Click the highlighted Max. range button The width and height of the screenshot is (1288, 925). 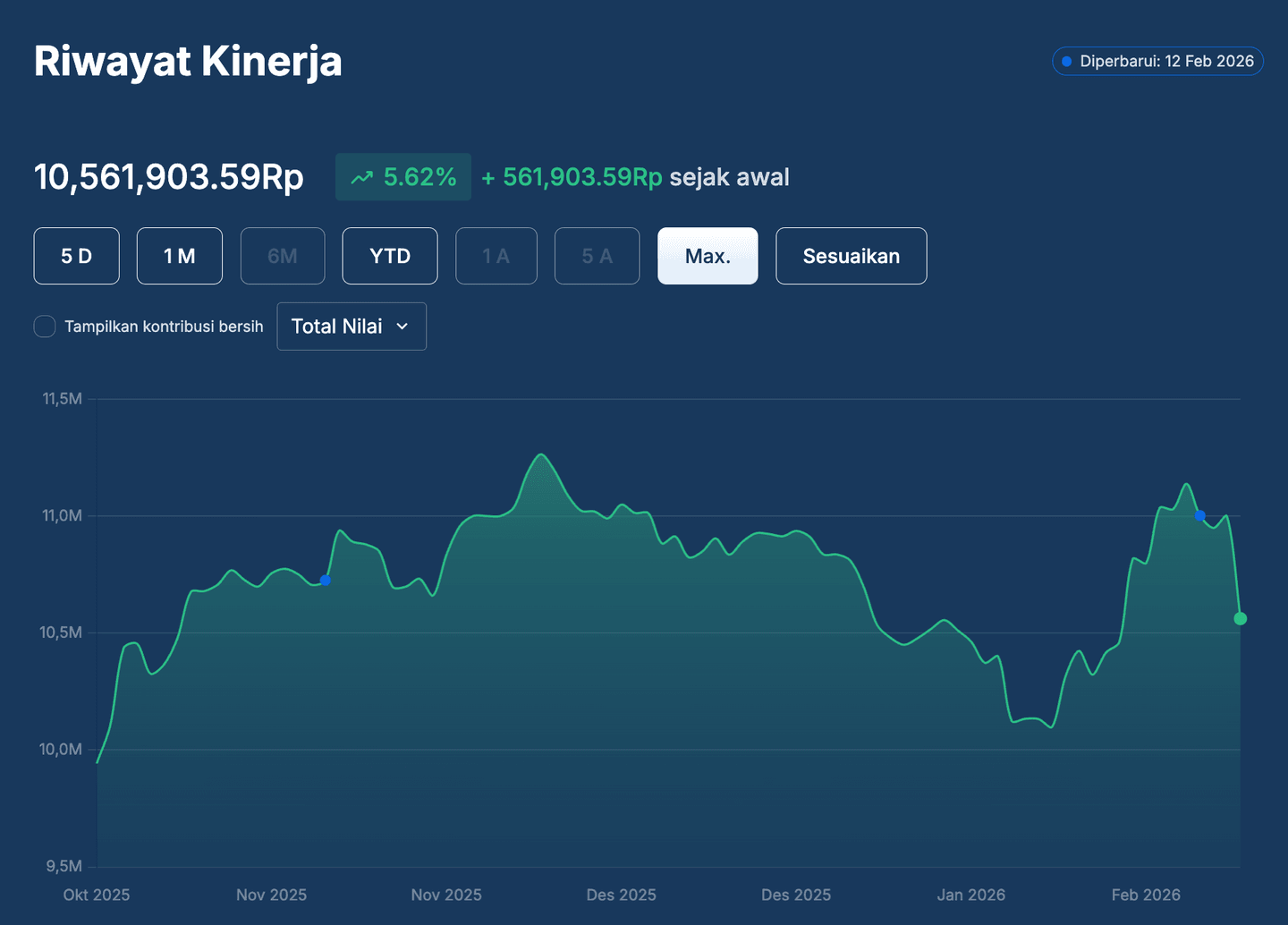(x=708, y=256)
